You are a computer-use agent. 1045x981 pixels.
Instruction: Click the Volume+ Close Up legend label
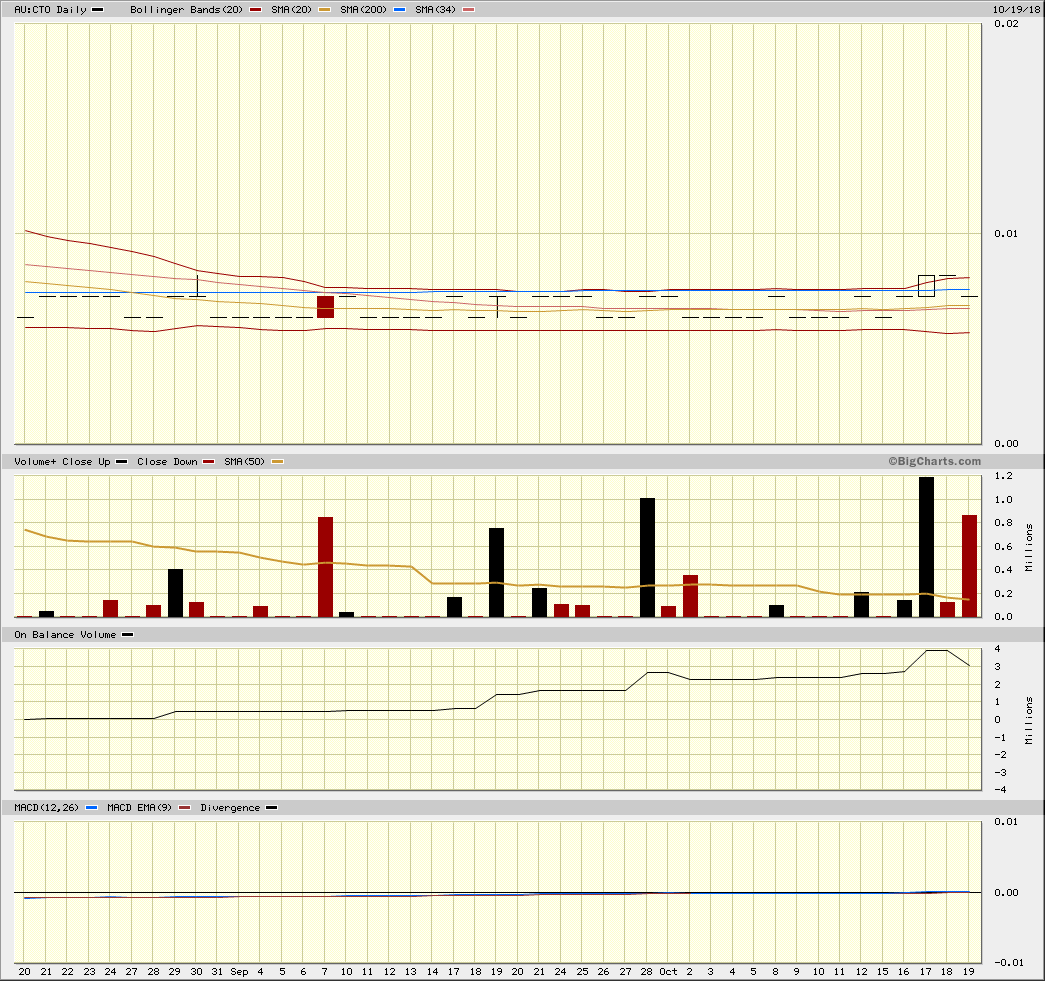click(x=62, y=462)
